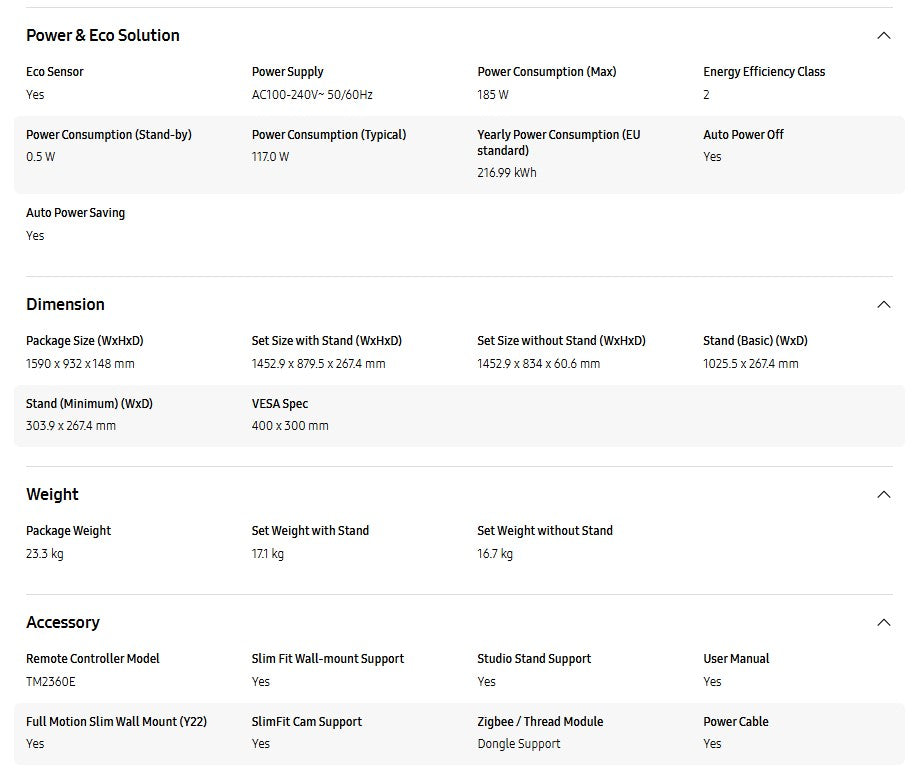
Task: Click the Package Size dimensions value
Action: [x=80, y=364]
